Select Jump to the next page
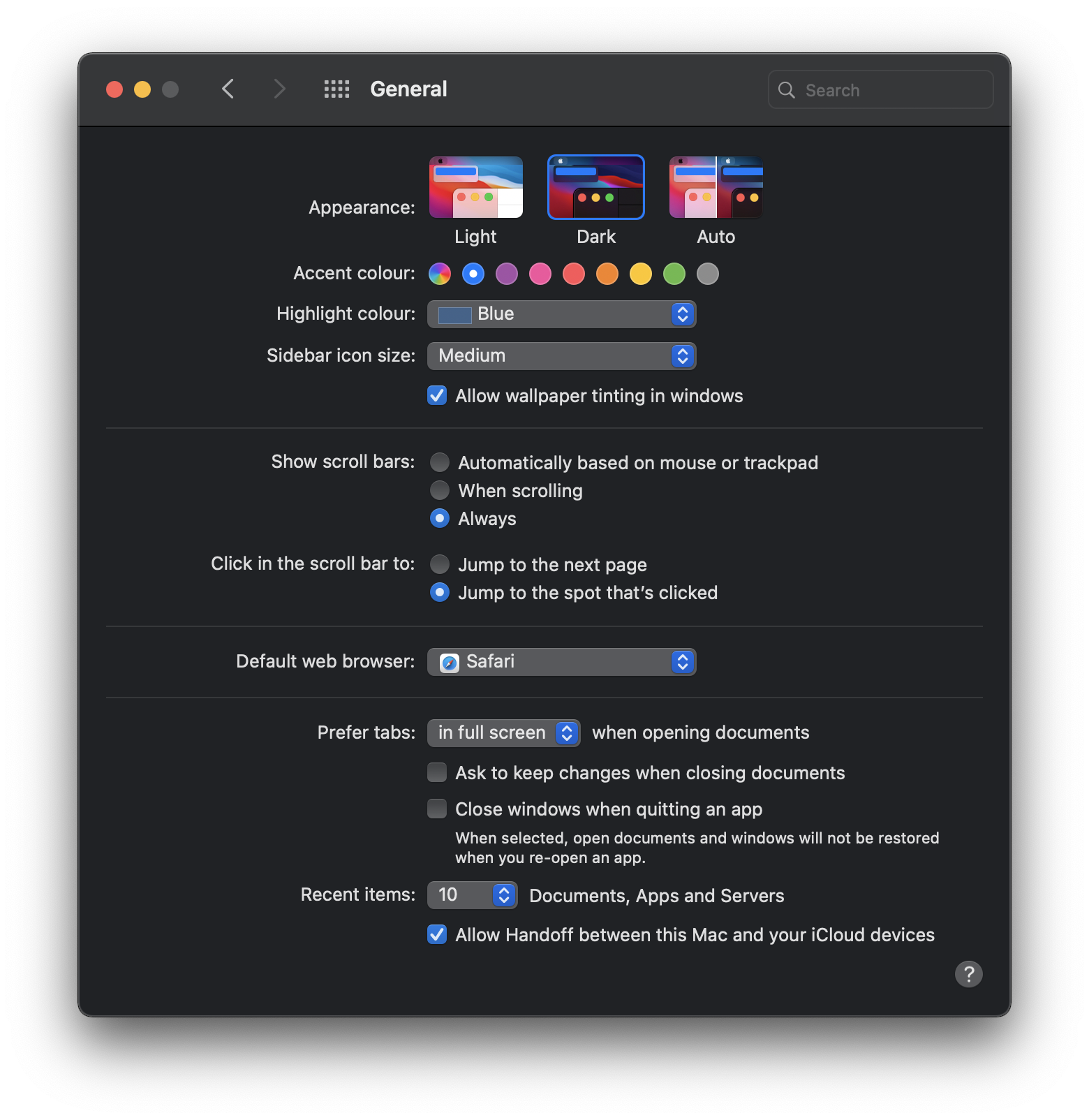 click(440, 563)
